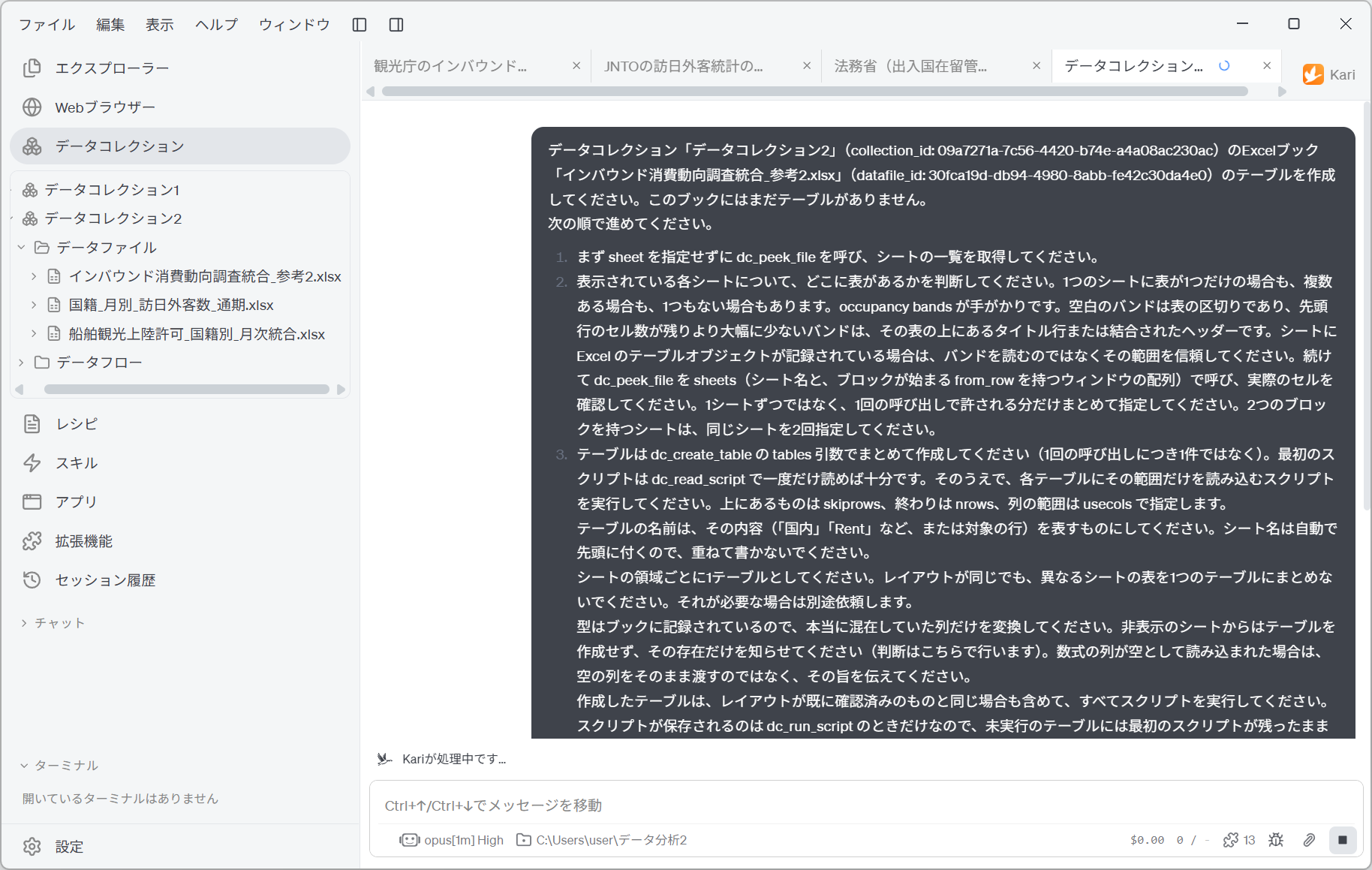Screen dimensions: 1372x870
Task: Click the data tree horizontal scrollbar
Action: pyautogui.click(x=187, y=390)
